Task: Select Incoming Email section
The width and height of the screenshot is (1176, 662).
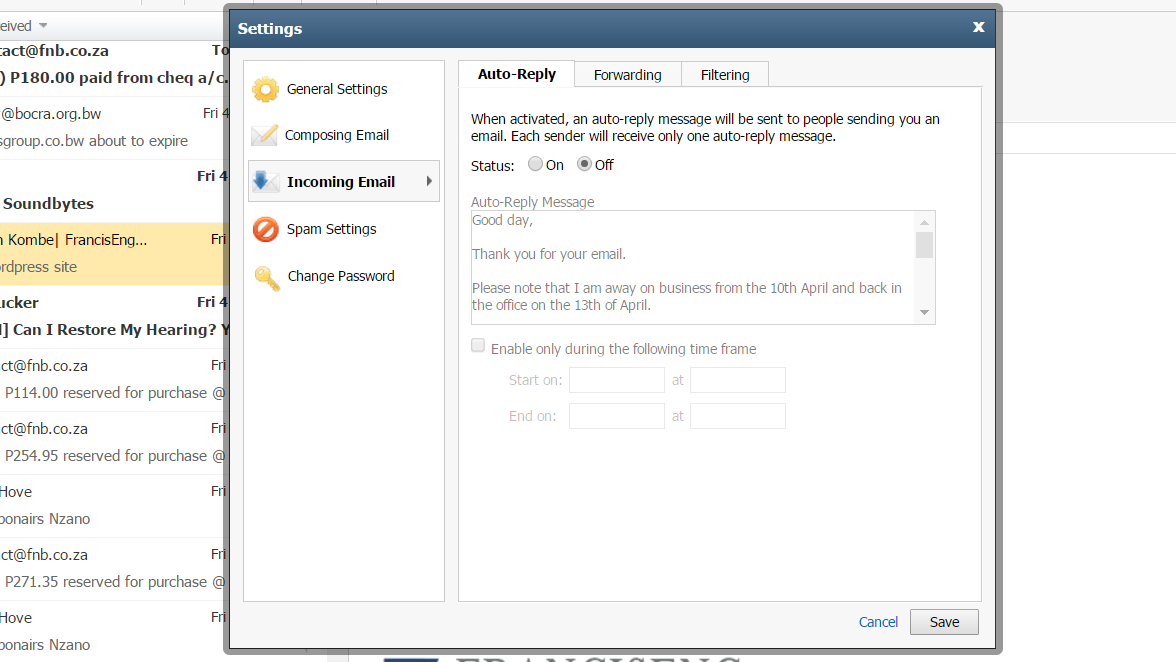Action: pyautogui.click(x=344, y=181)
